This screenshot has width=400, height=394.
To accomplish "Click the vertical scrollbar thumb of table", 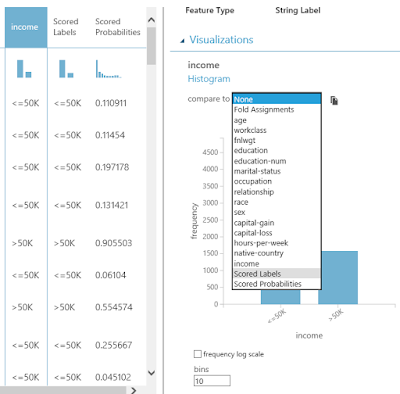I will point(151,46).
